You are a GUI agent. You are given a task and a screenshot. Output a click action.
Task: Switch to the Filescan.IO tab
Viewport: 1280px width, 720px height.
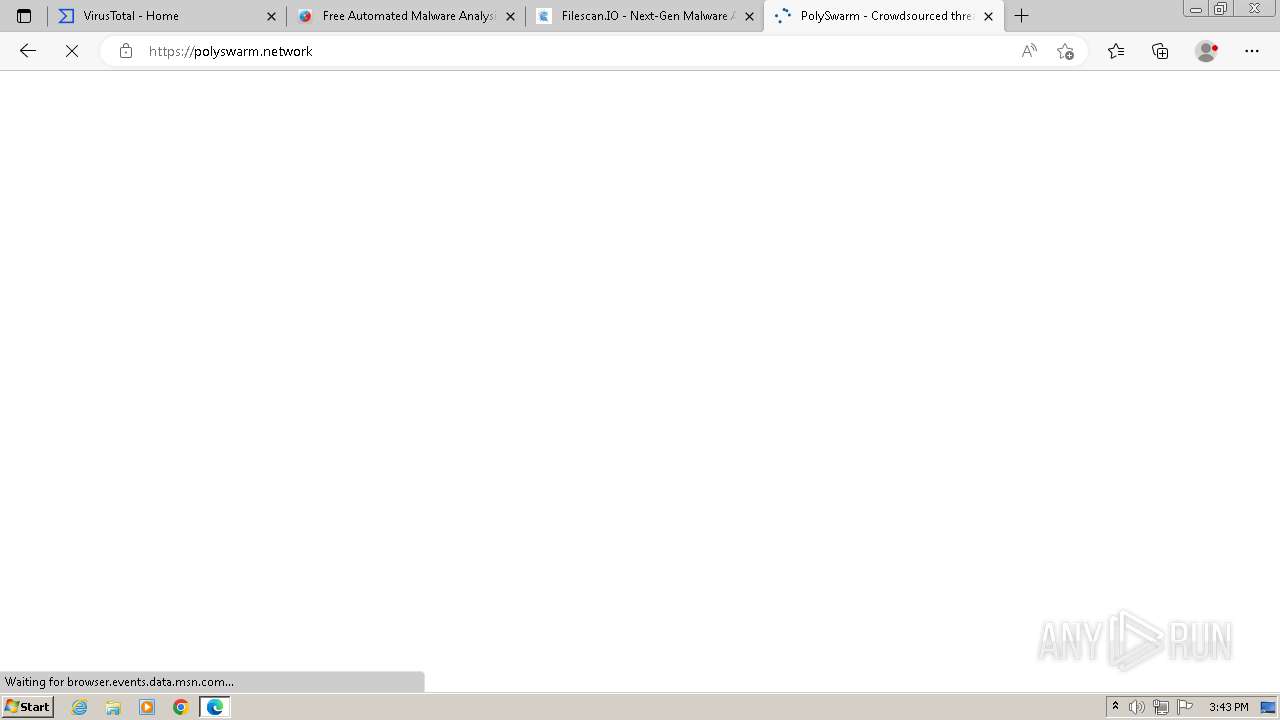(644, 16)
